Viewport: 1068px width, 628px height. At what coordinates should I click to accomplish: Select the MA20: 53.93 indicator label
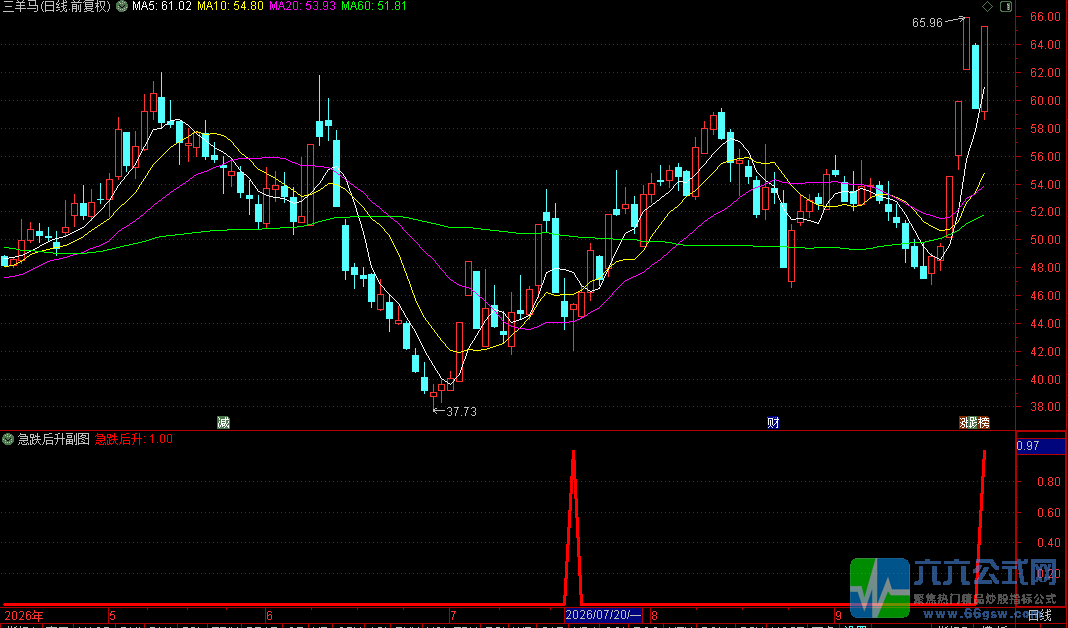point(302,6)
